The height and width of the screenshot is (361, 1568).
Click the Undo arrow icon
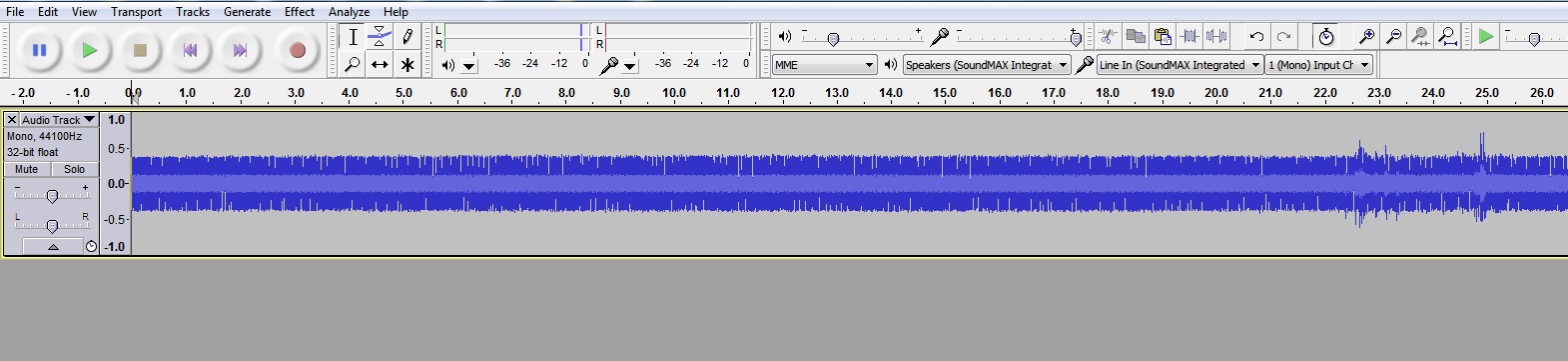[1256, 37]
